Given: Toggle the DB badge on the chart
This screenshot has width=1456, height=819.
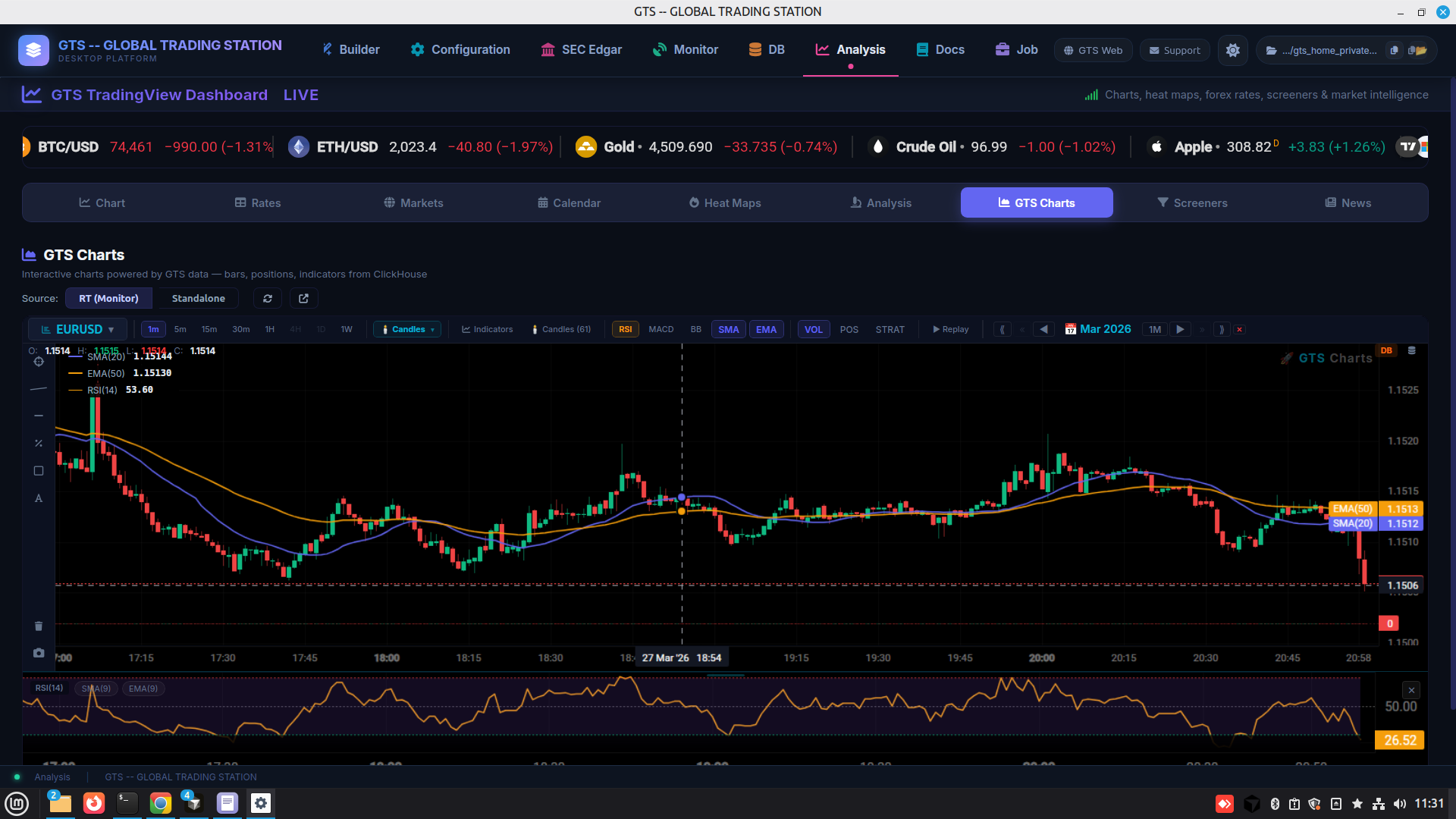Looking at the screenshot, I should pyautogui.click(x=1386, y=350).
